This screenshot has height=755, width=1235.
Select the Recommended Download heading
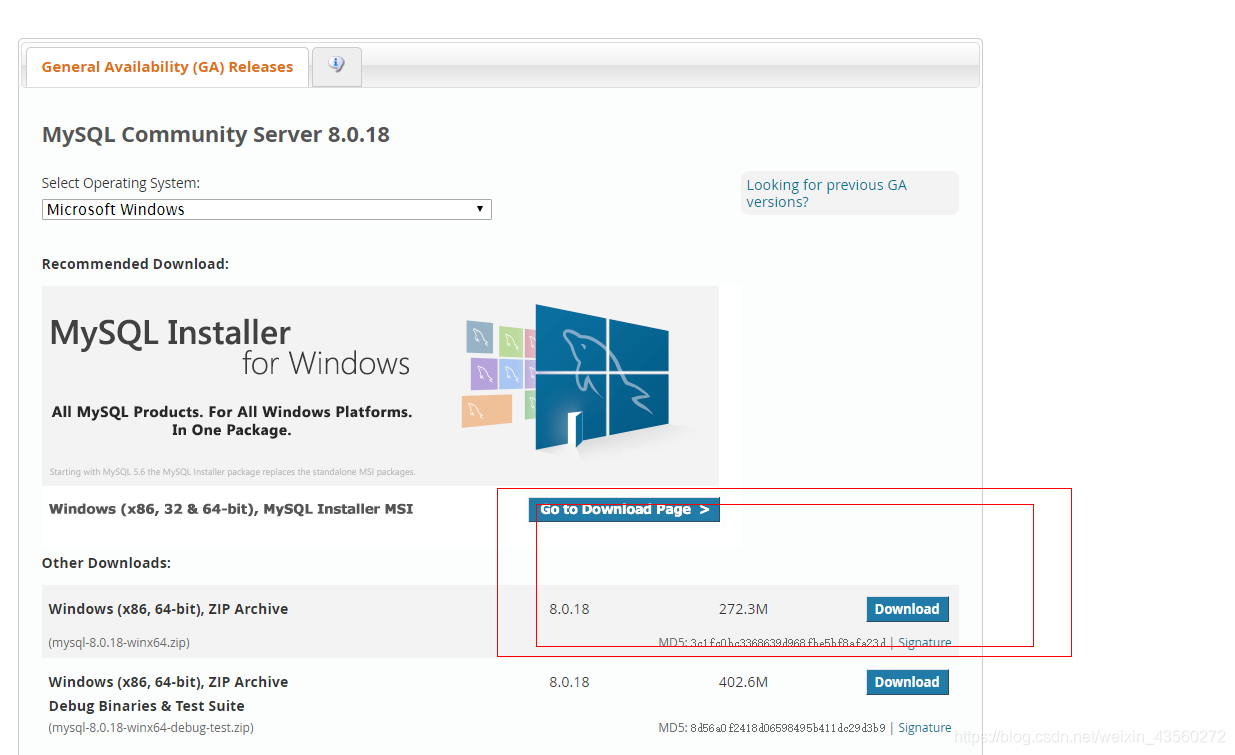[135, 264]
